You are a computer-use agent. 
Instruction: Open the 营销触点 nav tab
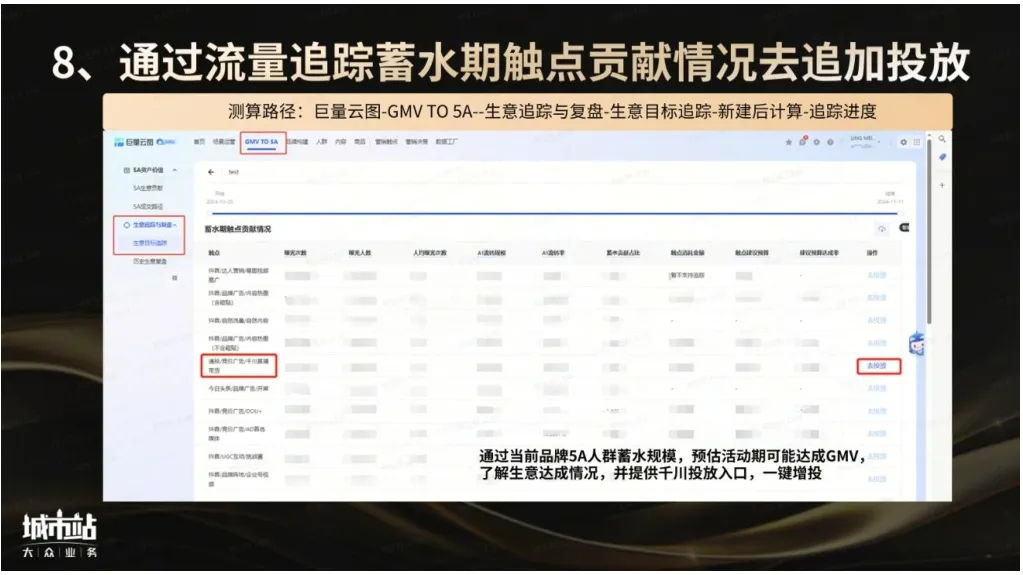click(x=386, y=142)
